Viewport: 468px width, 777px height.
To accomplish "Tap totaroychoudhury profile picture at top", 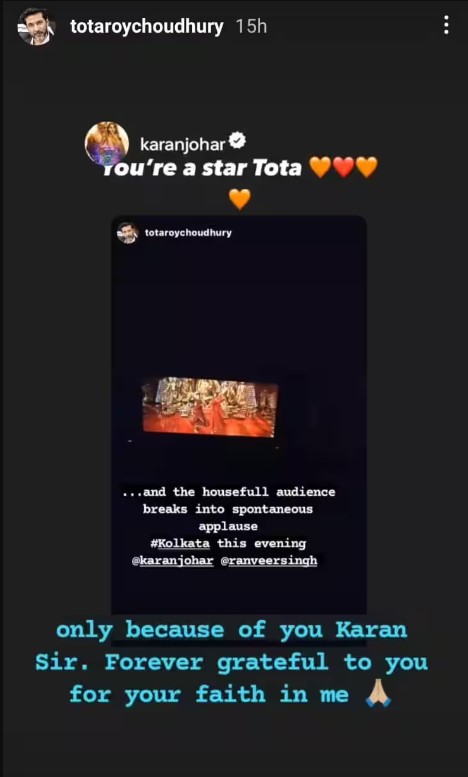I will pyautogui.click(x=36, y=26).
